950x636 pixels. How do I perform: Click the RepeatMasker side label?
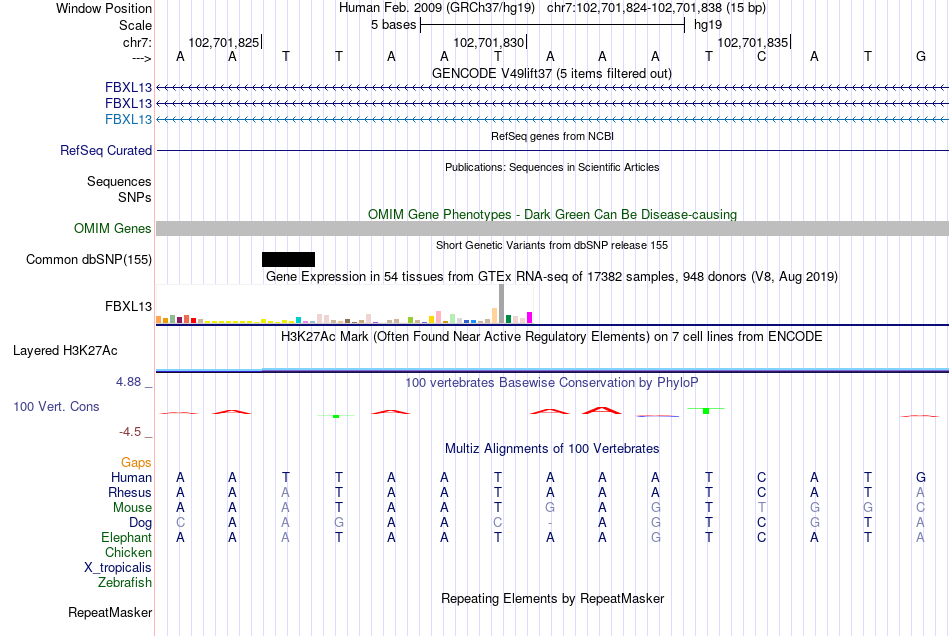click(x=110, y=613)
